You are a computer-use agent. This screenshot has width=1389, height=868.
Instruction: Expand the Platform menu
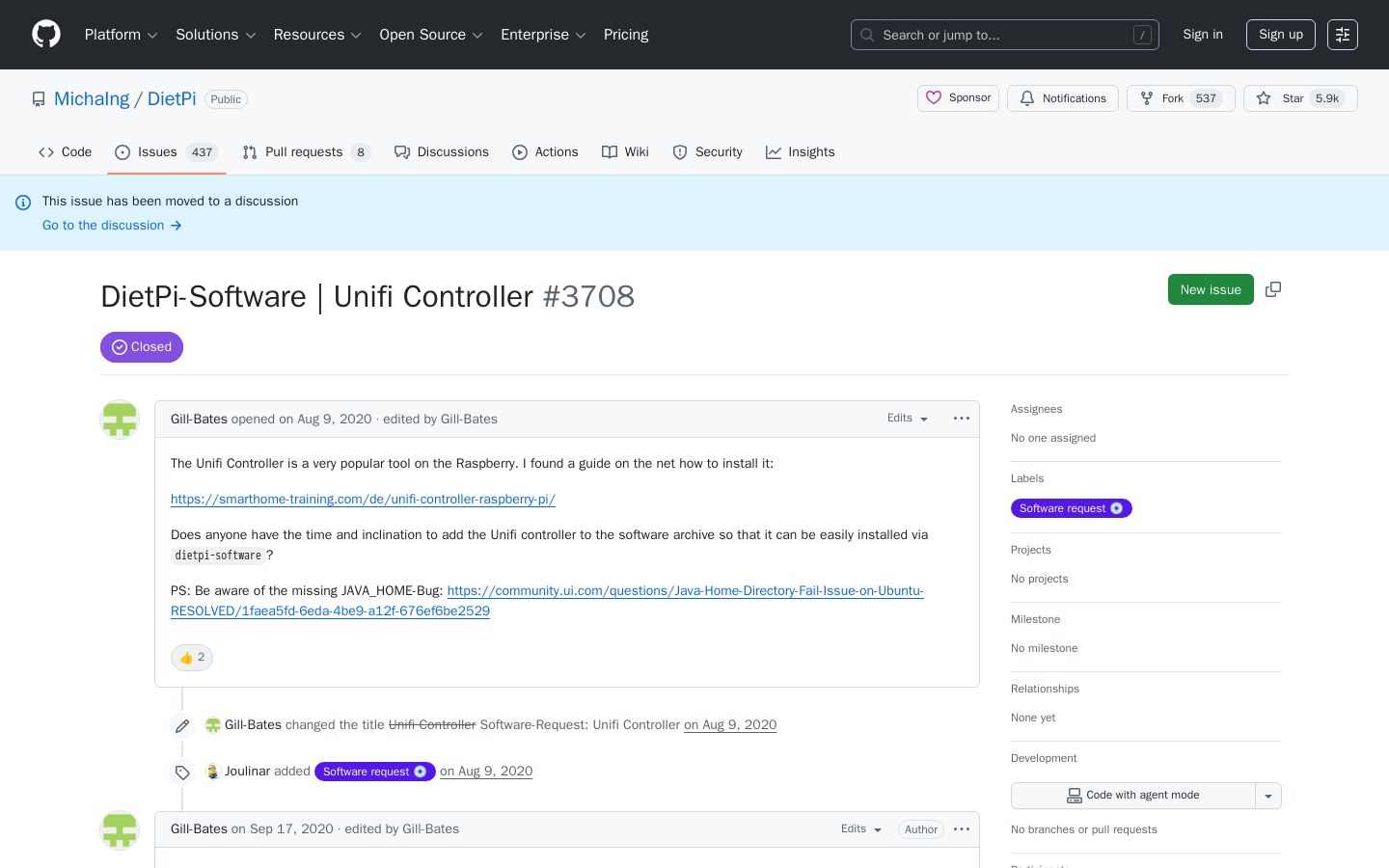coord(121,35)
